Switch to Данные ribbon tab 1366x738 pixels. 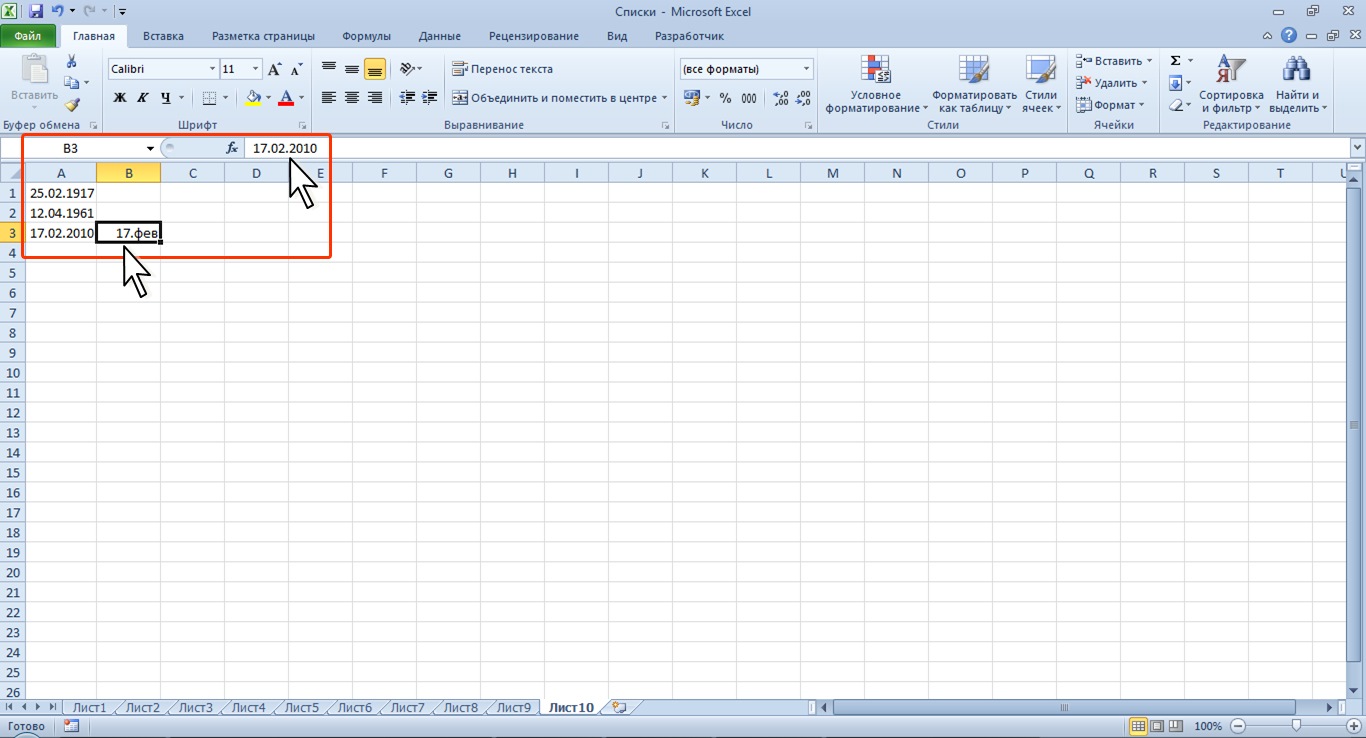440,36
